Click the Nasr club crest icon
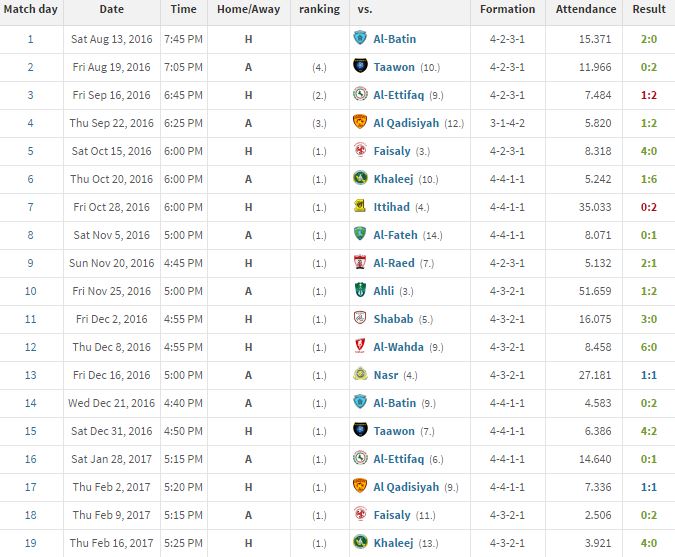This screenshot has height=557, width=675. tap(360, 374)
